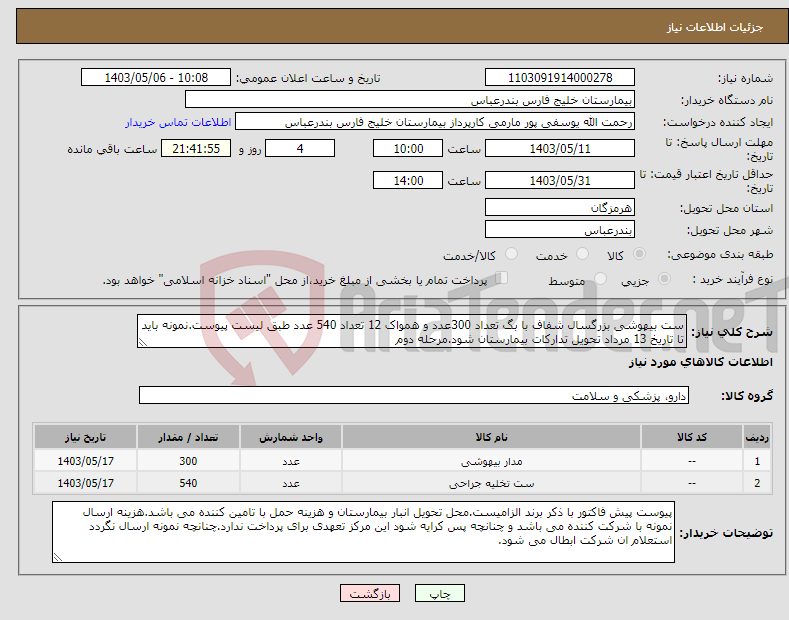Click the general need description text area

[412, 332]
